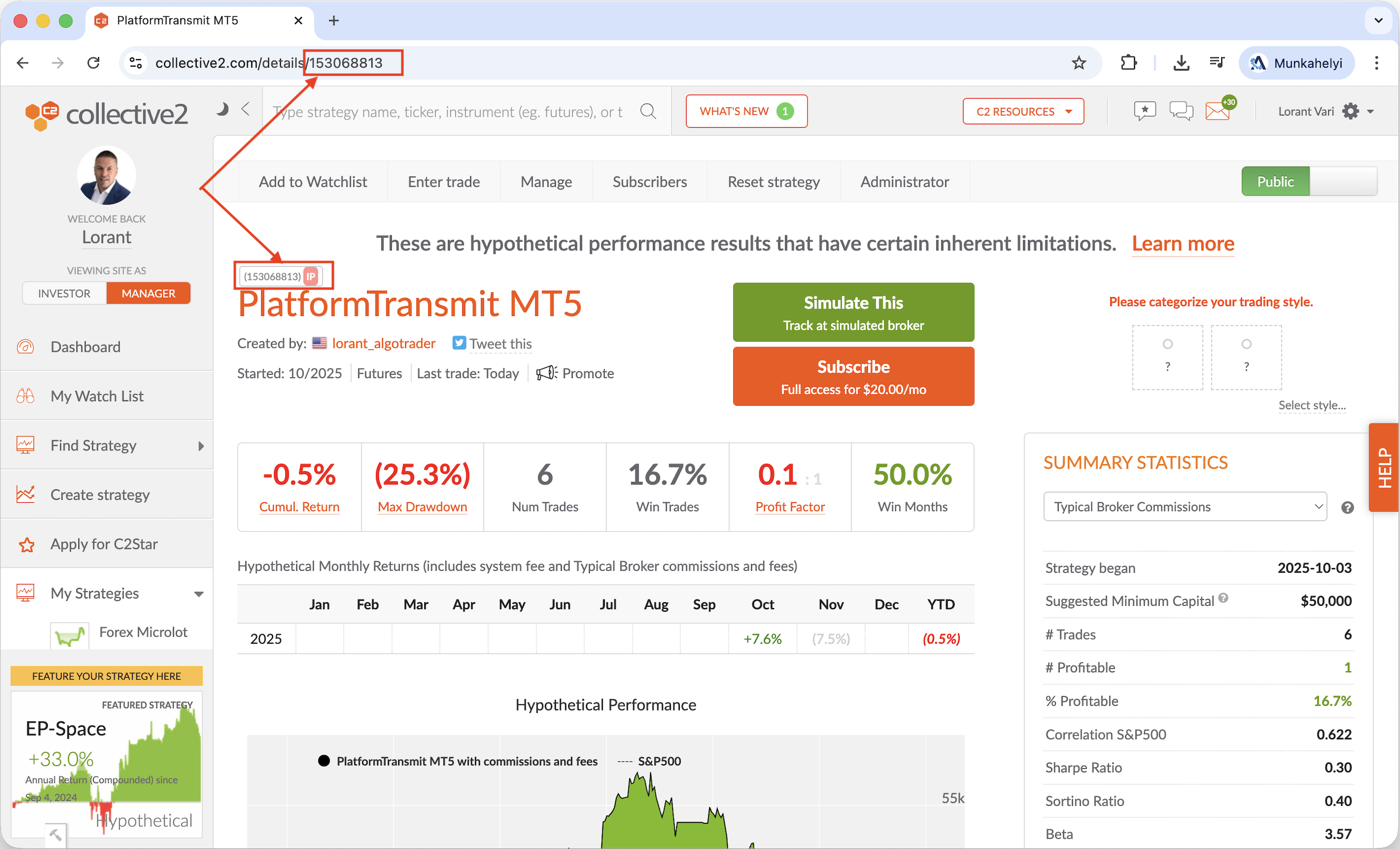Click info icon beside Suggested Minimum Capital
Screen dimensions: 1400x849
pyautogui.click(x=1223, y=598)
